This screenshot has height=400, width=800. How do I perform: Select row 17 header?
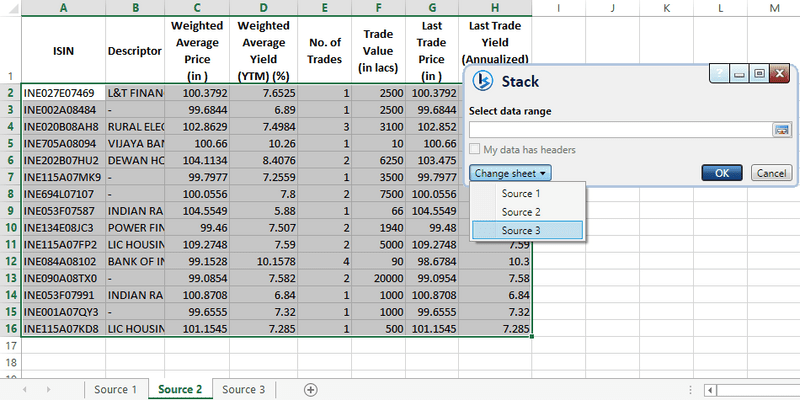[x=11, y=345]
